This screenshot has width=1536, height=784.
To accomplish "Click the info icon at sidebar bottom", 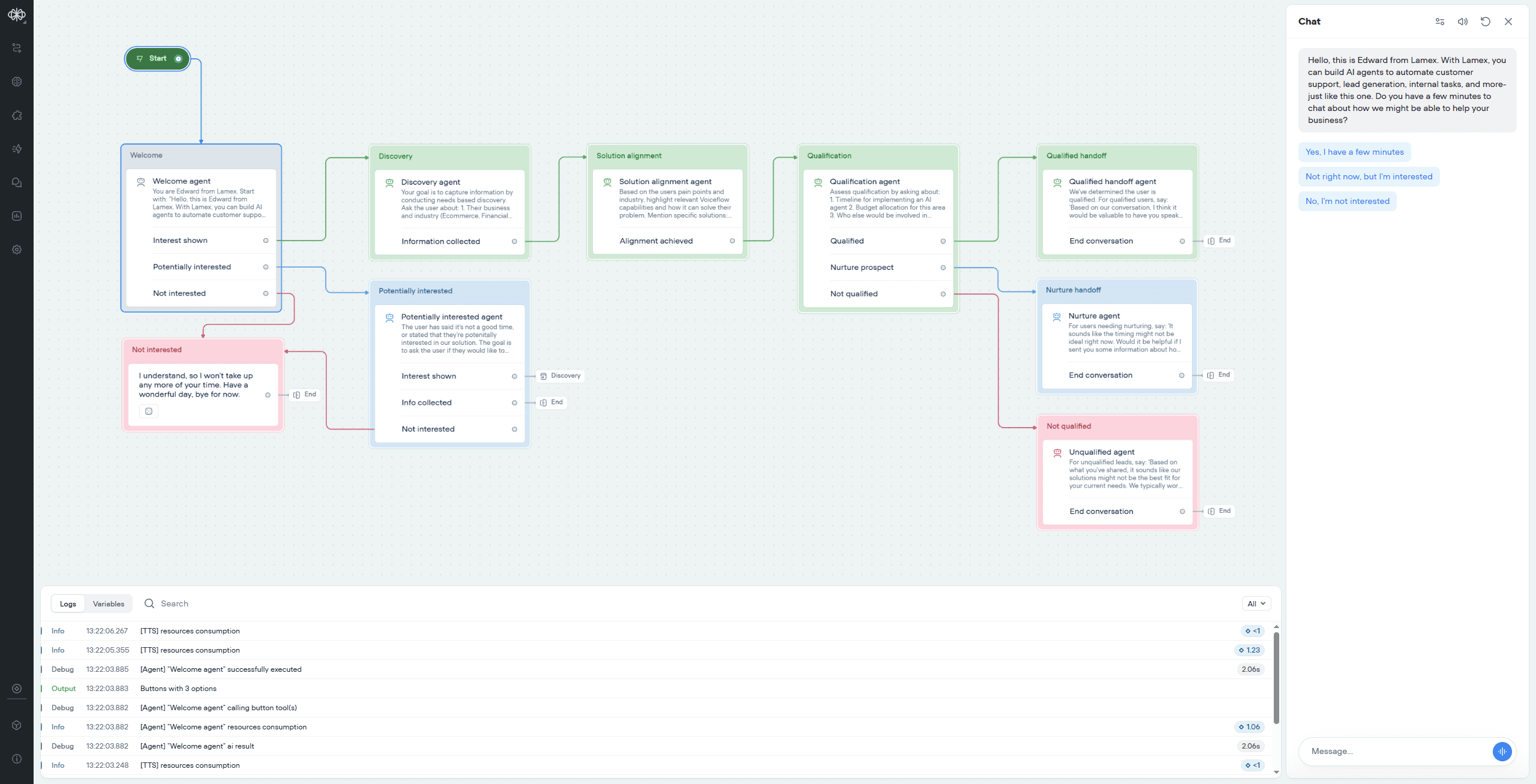I will click(x=17, y=759).
